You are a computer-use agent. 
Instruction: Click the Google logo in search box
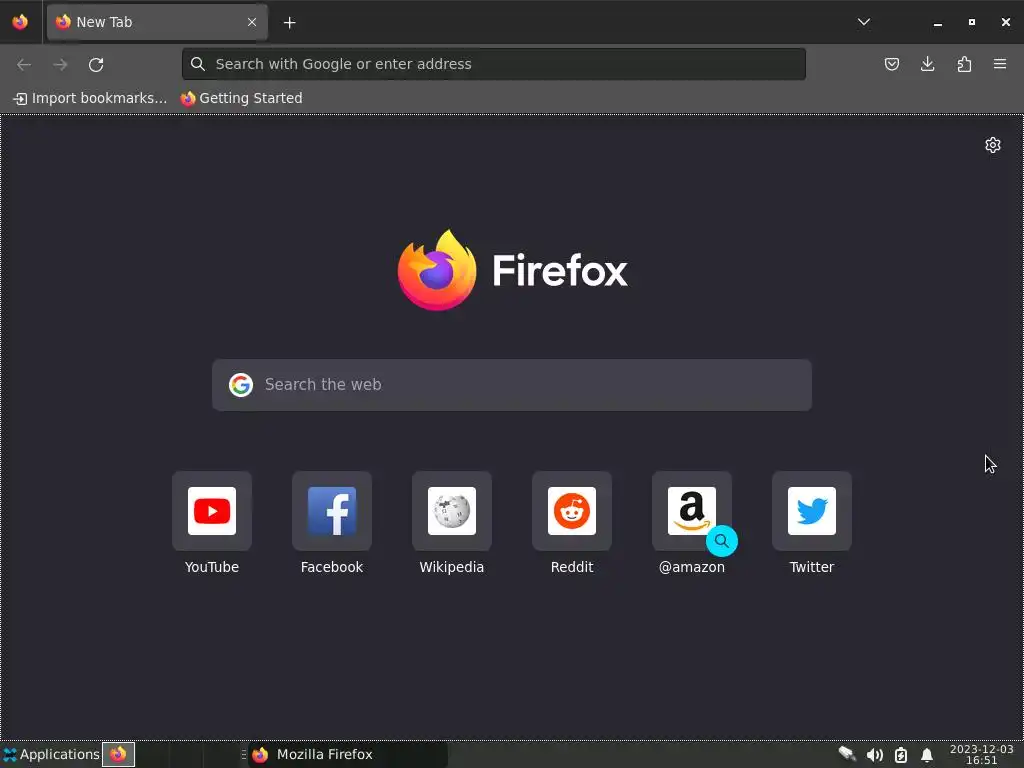pyautogui.click(x=241, y=385)
